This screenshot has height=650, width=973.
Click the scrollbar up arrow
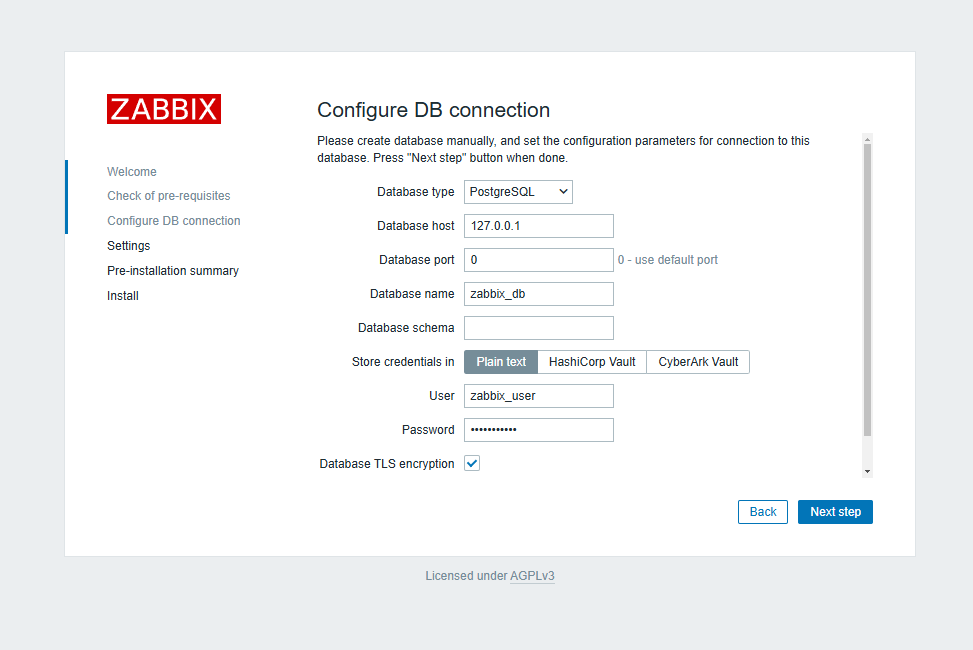[867, 139]
